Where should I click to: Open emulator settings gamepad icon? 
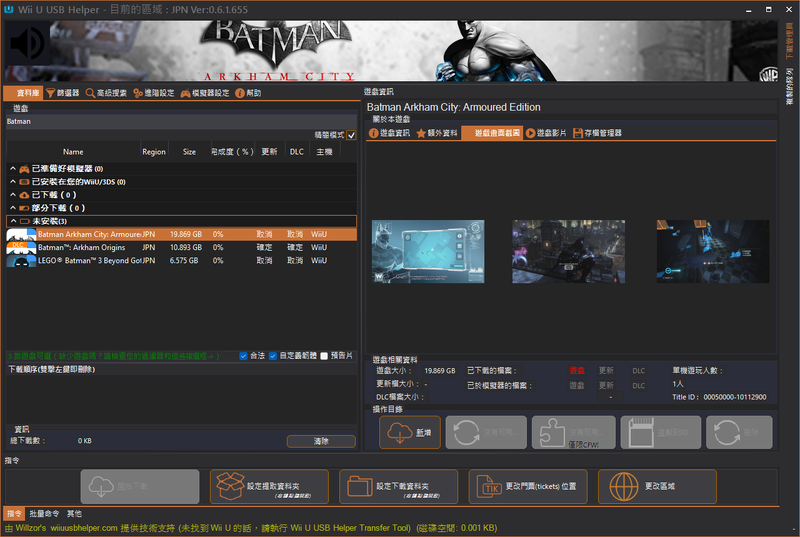[x=186, y=93]
